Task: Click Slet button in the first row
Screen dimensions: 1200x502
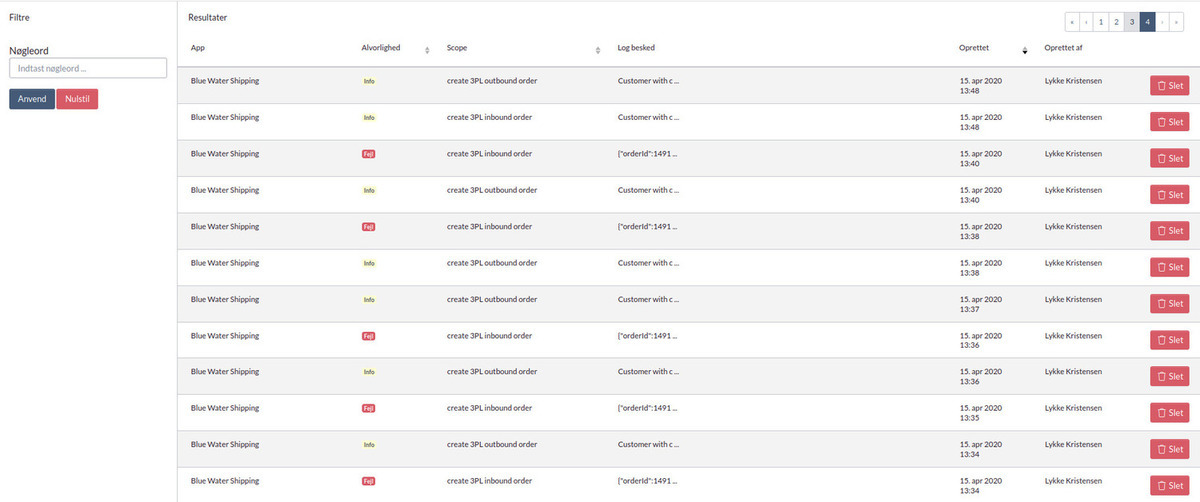Action: pos(1169,86)
